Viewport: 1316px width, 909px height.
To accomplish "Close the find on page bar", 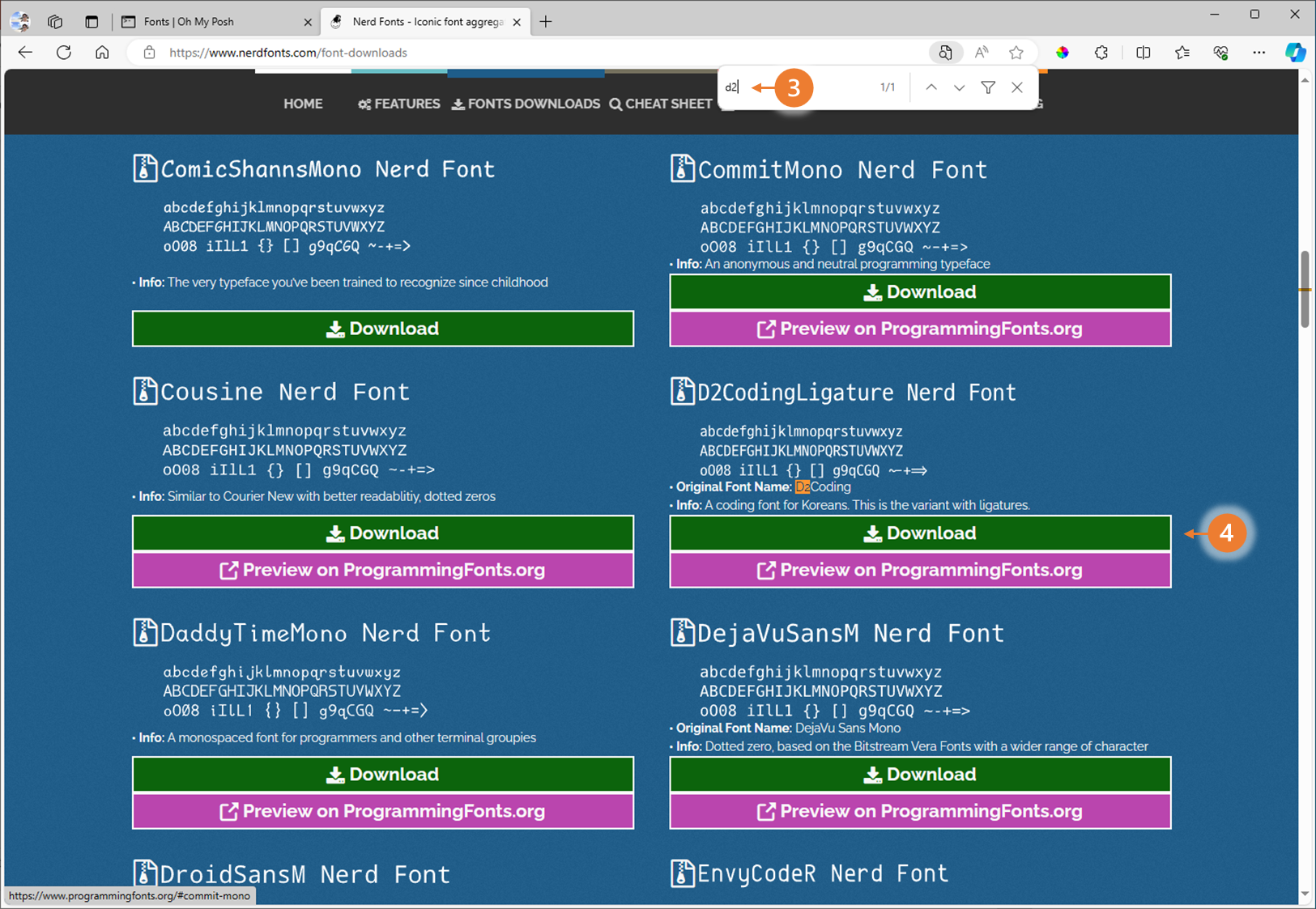I will coord(1017,87).
